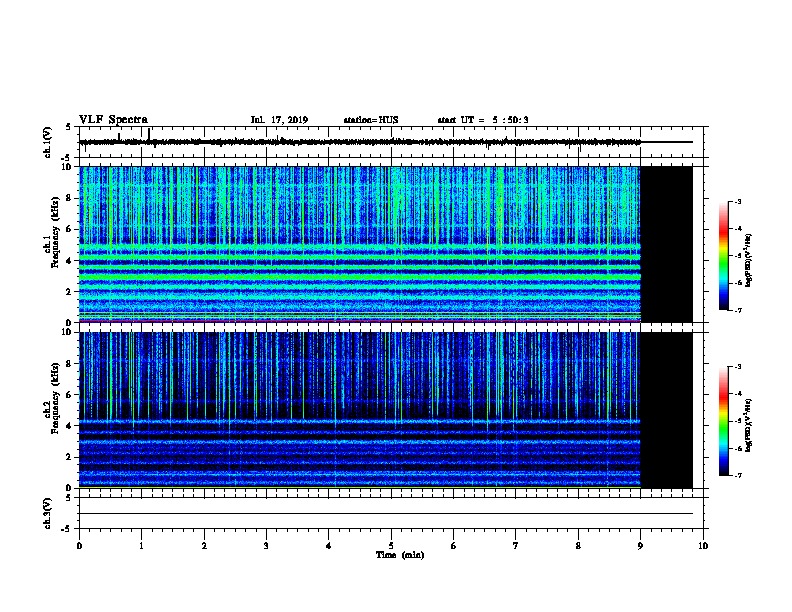Select the ch.2 "Frequency (kHz)" axis label

54,398
